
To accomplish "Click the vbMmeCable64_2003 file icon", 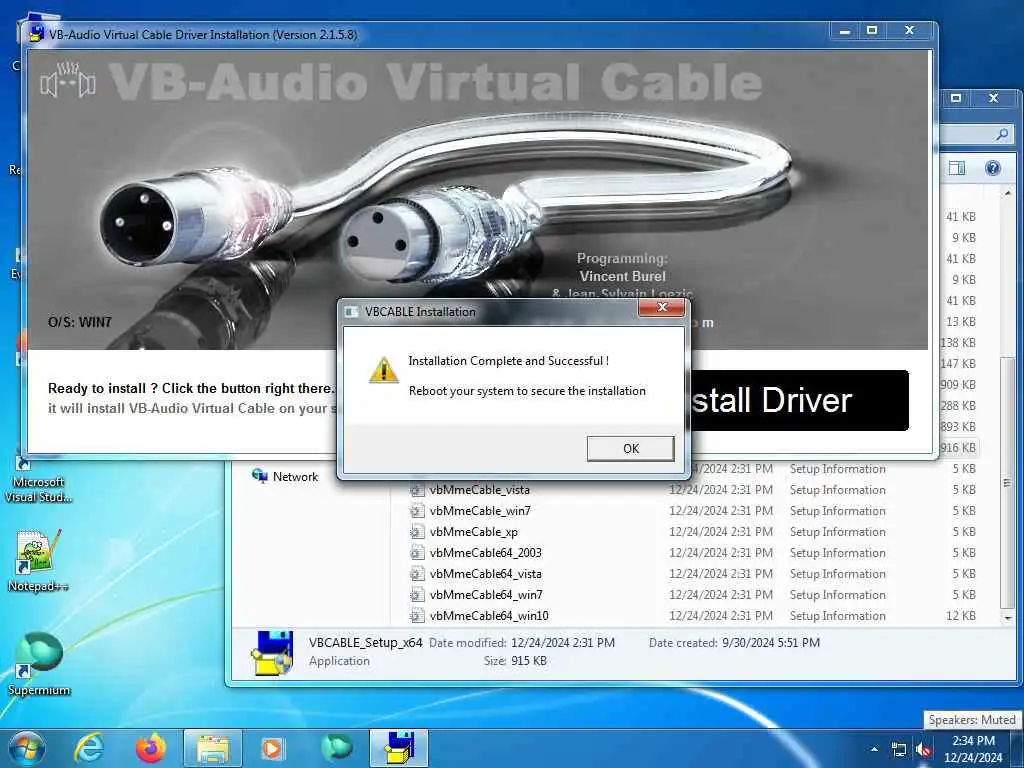I will click(417, 552).
